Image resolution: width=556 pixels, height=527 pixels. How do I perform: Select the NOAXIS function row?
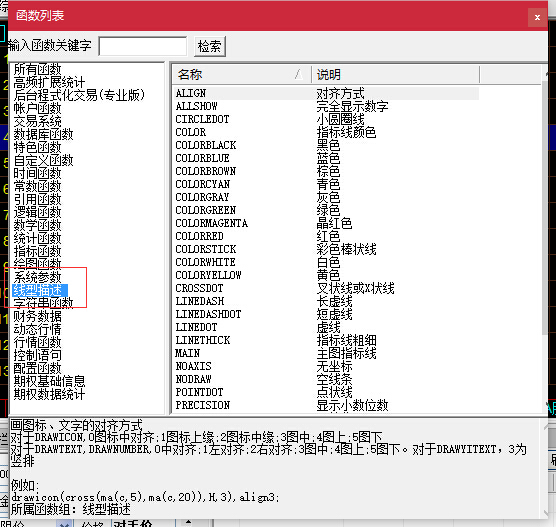pyautogui.click(x=326, y=366)
